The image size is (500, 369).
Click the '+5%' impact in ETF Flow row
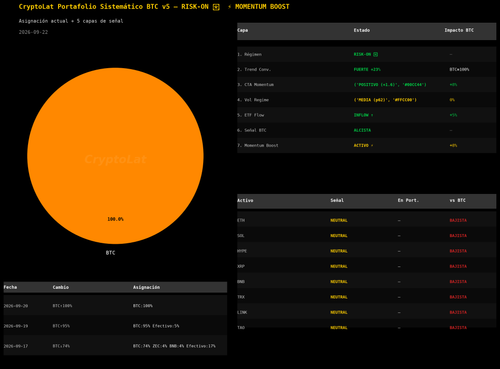click(x=453, y=115)
